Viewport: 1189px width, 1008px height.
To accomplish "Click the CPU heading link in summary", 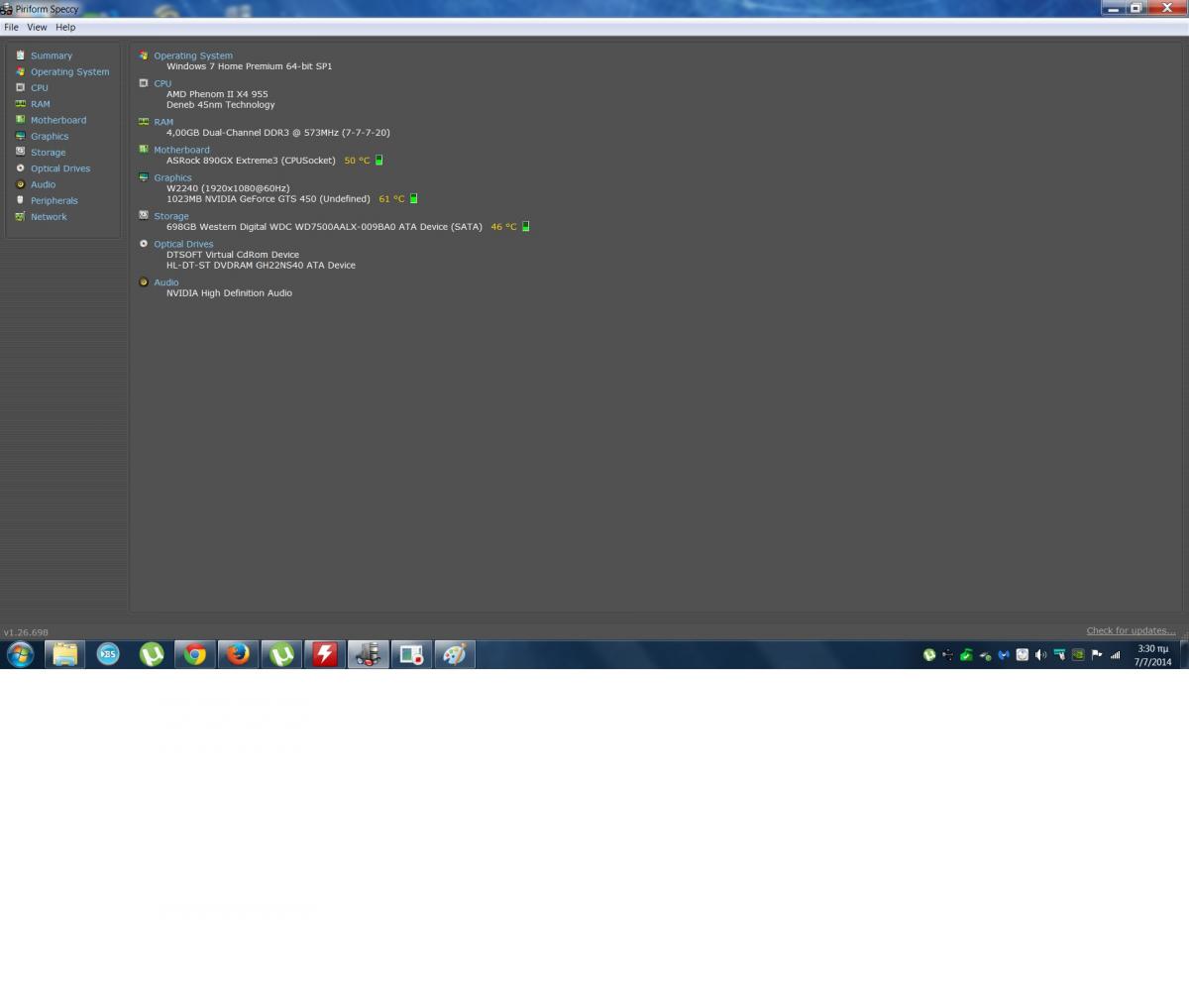I will (162, 83).
